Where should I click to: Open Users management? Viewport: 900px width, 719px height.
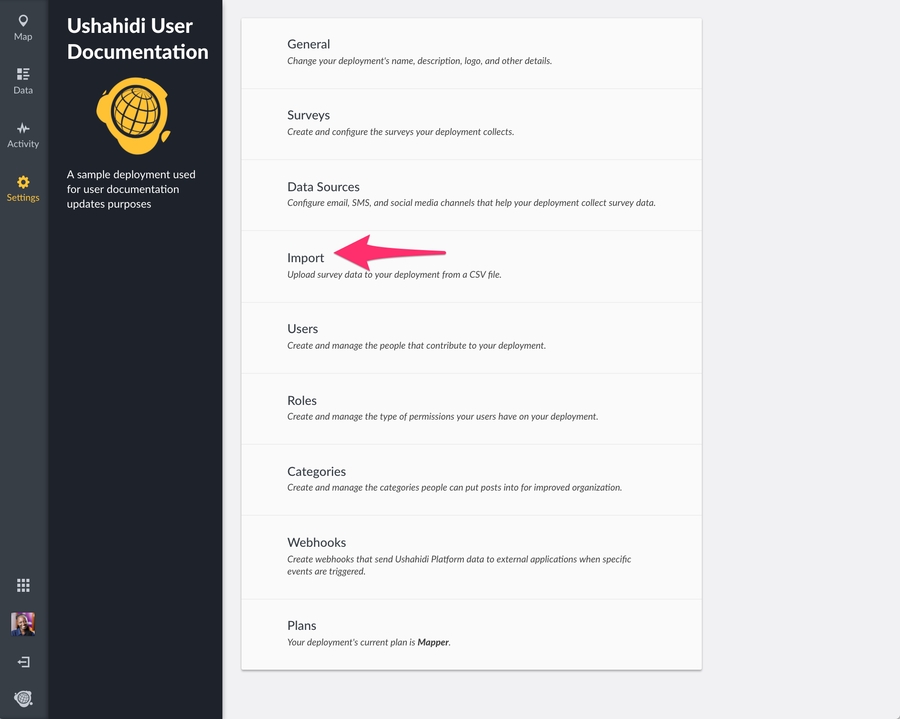pyautogui.click(x=302, y=329)
